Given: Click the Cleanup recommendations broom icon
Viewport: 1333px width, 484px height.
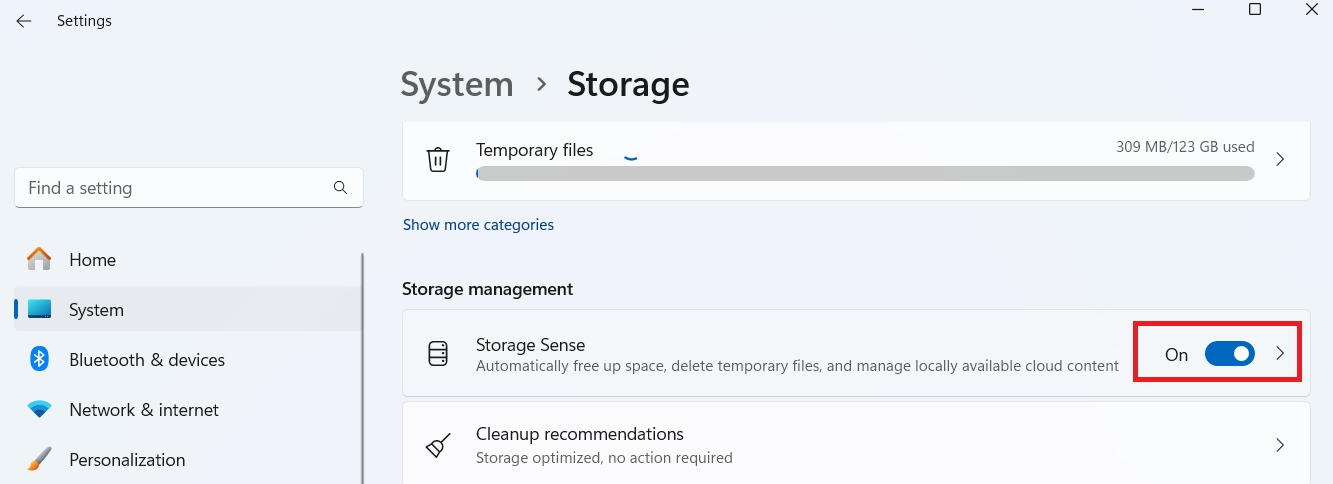Looking at the screenshot, I should point(438,445).
